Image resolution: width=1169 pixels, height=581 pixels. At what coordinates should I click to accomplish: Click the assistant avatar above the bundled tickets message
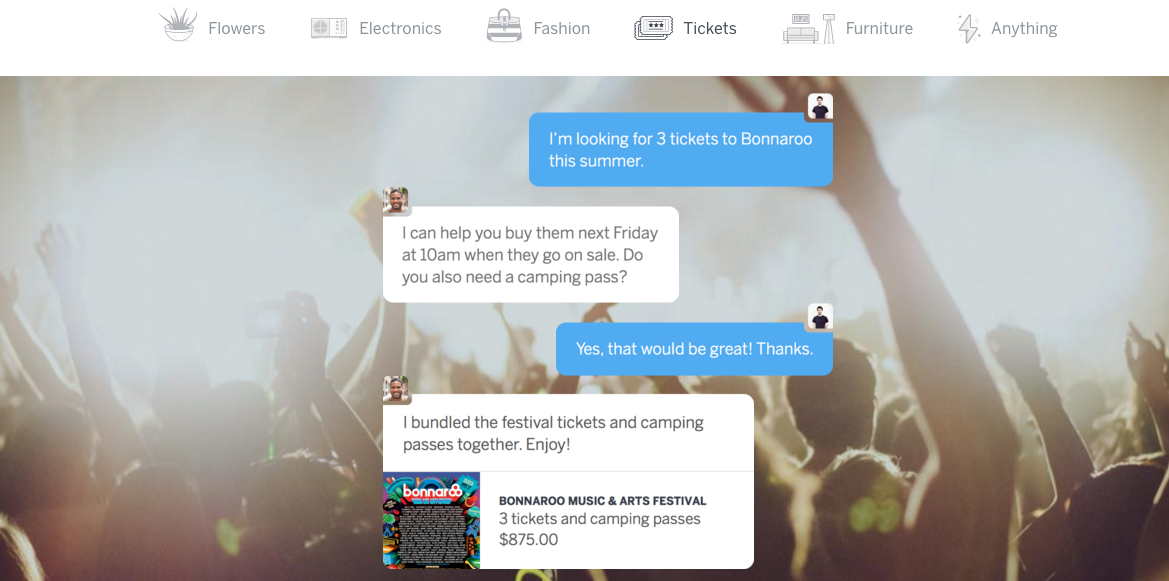(x=396, y=389)
